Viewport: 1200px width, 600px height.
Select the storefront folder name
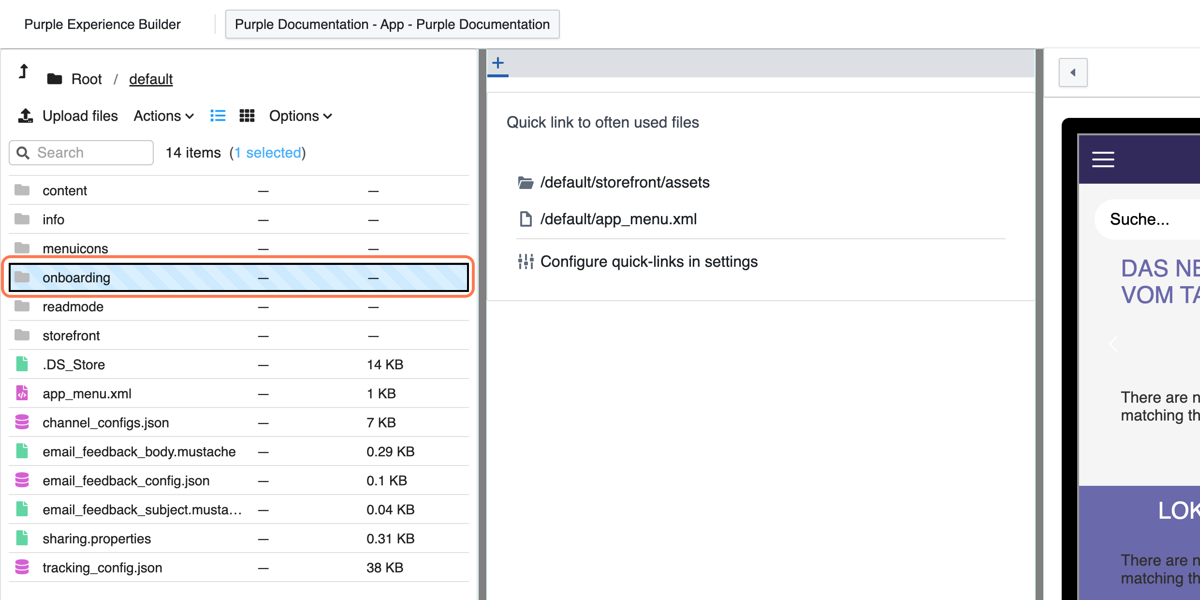pyautogui.click(x=71, y=336)
